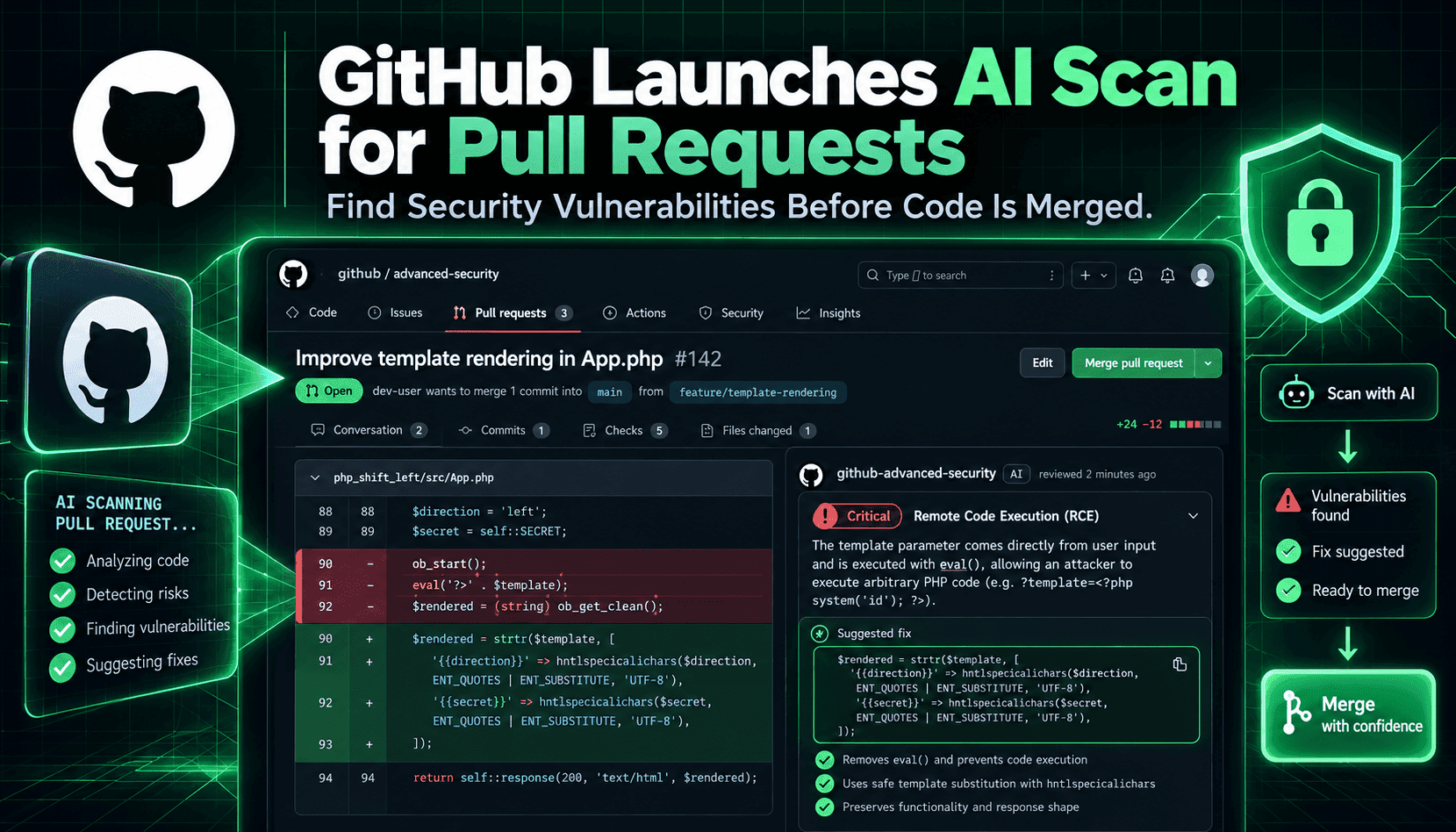Click the Critical severity badge
Image resolution: width=1456 pixels, height=832 pixels.
point(857,516)
